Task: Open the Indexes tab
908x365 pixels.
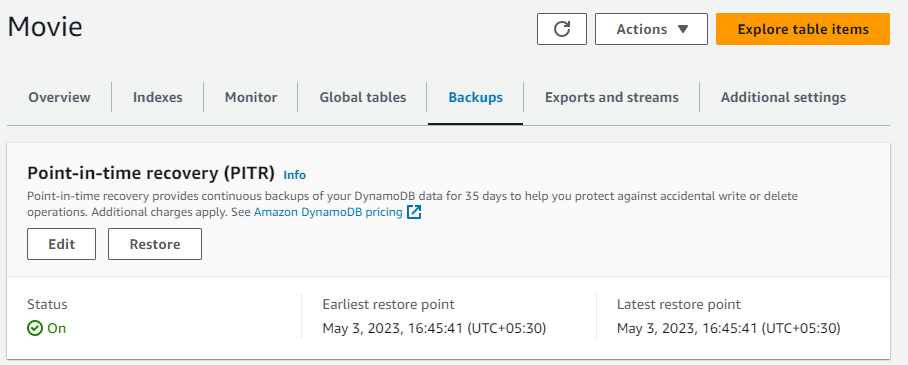Action: (x=158, y=97)
